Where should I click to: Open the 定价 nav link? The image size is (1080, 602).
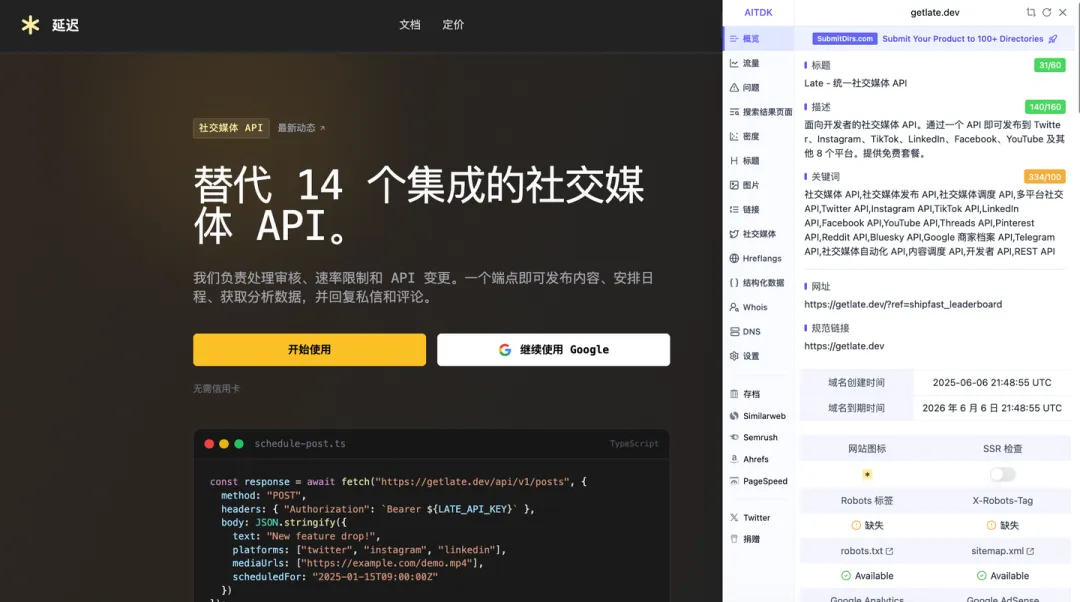click(x=453, y=25)
